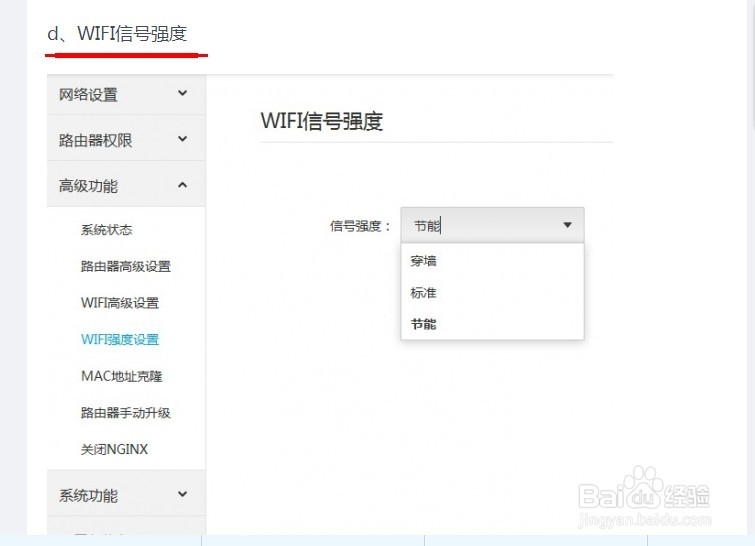Choose 标准 from signal strength list
Image resolution: width=755 pixels, height=546 pixels.
(x=492, y=293)
